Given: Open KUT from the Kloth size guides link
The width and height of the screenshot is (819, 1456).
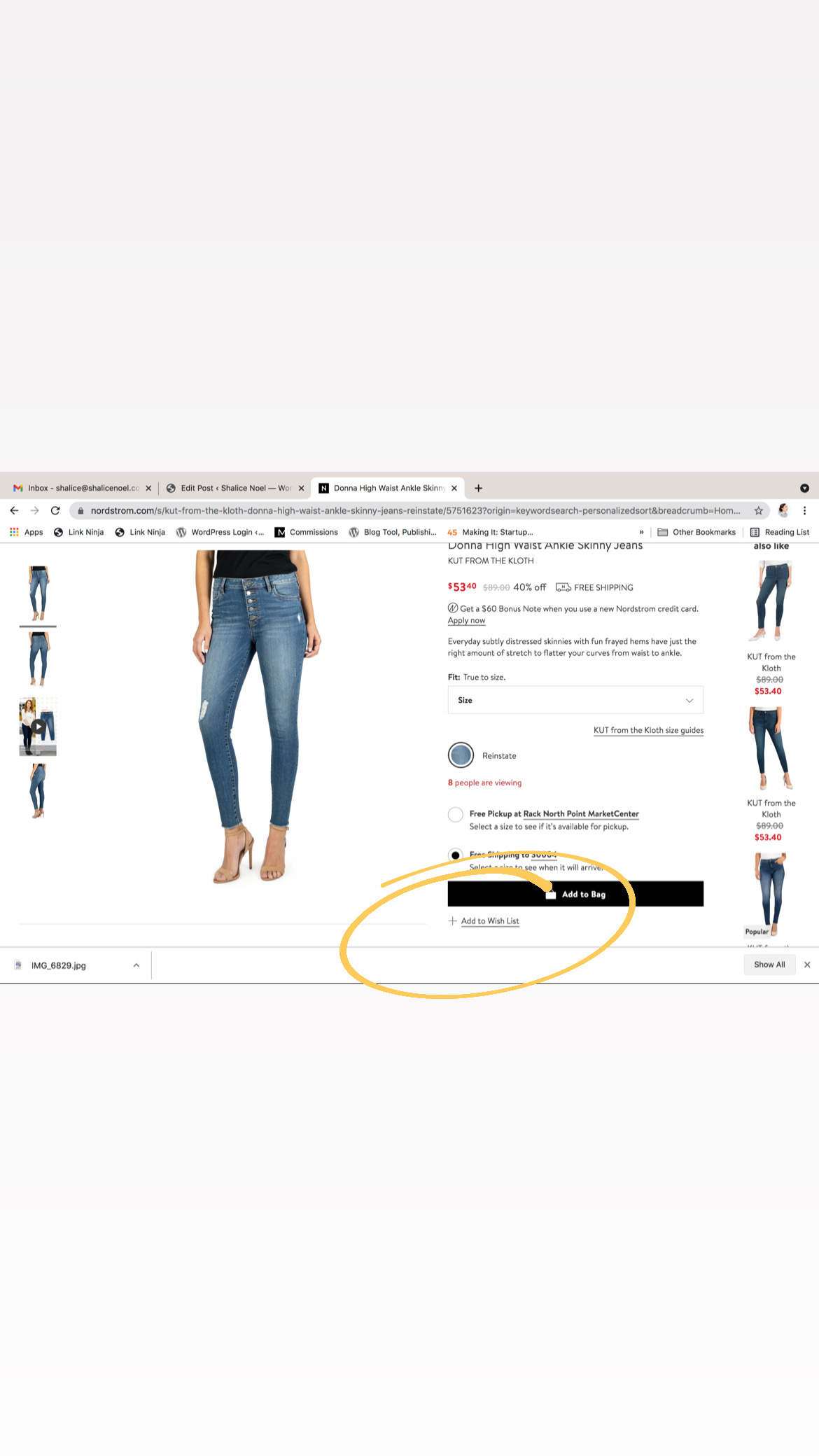Looking at the screenshot, I should 648,731.
